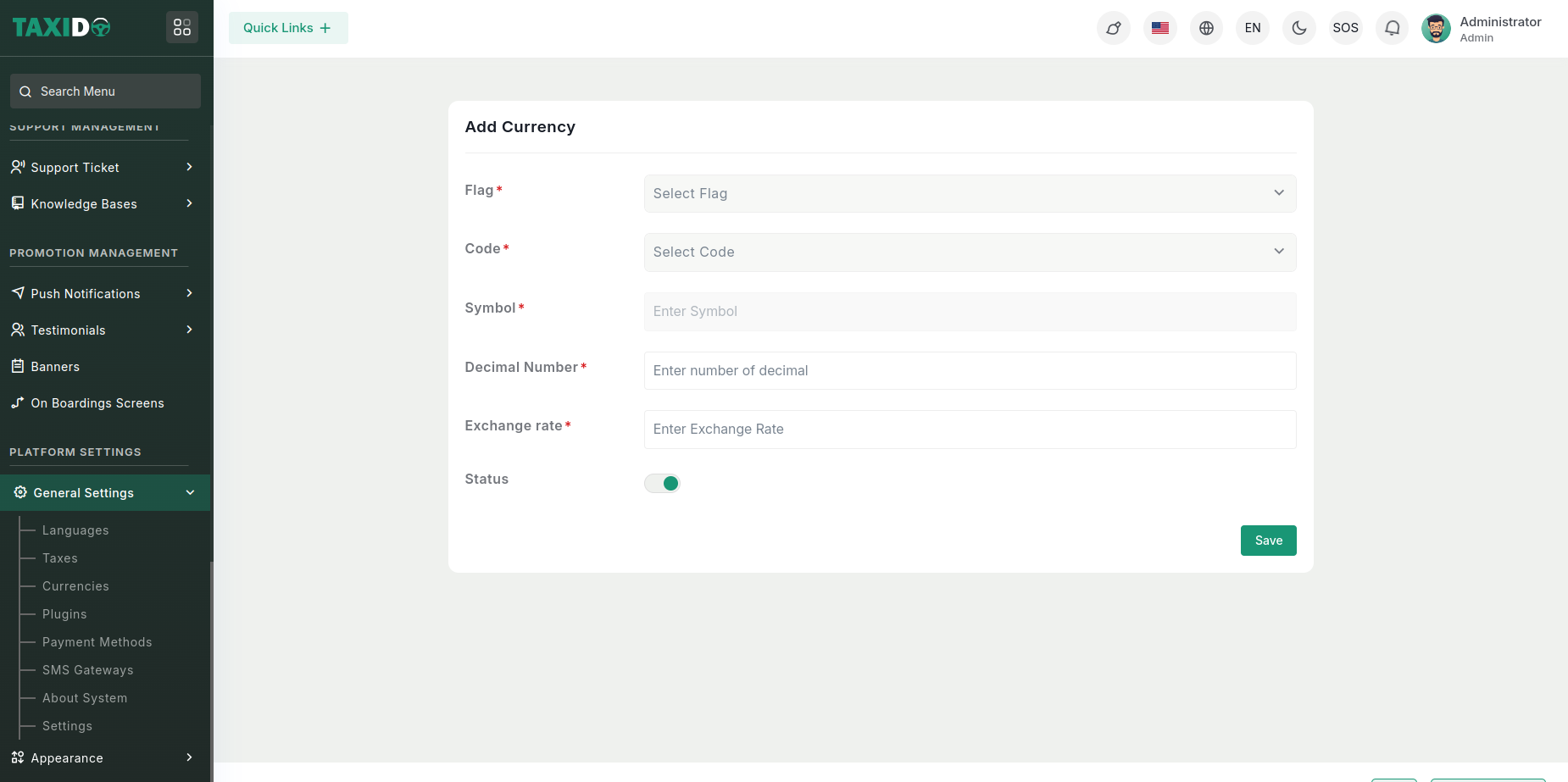Viewport: 1568px width, 782px height.
Task: Click the Save button
Action: 1268,541
